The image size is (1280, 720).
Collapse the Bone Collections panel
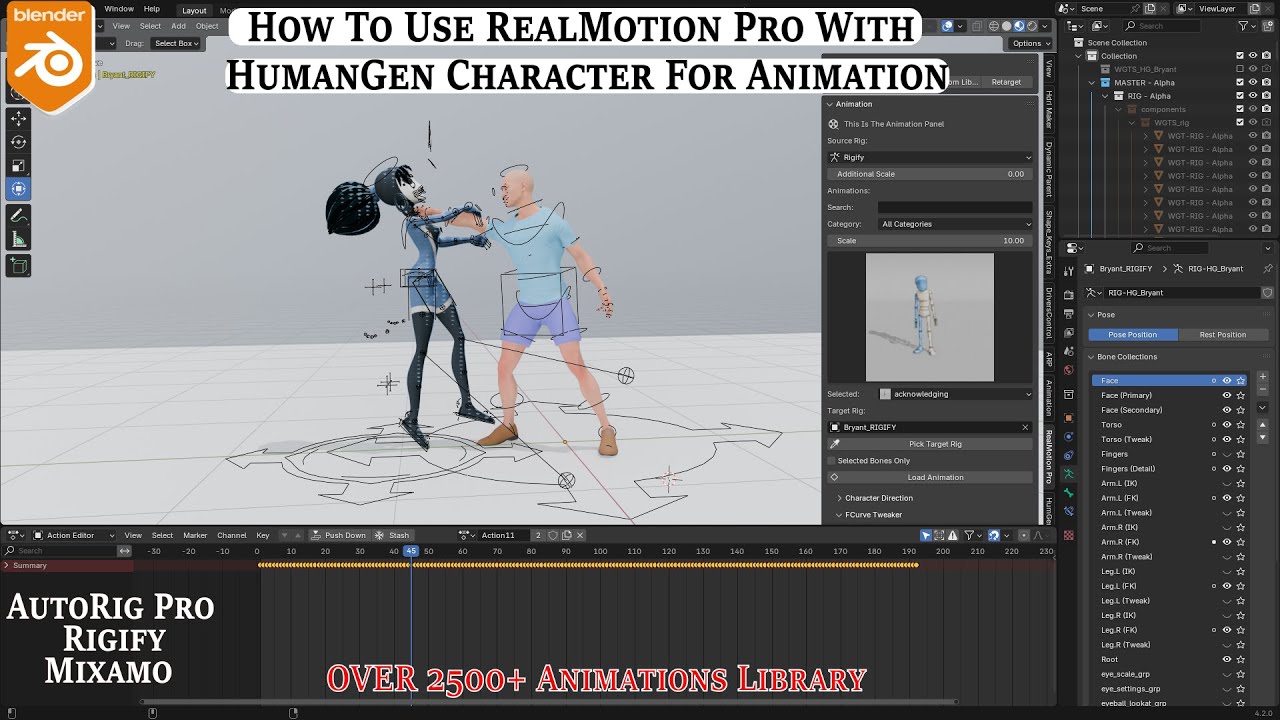coord(1092,357)
